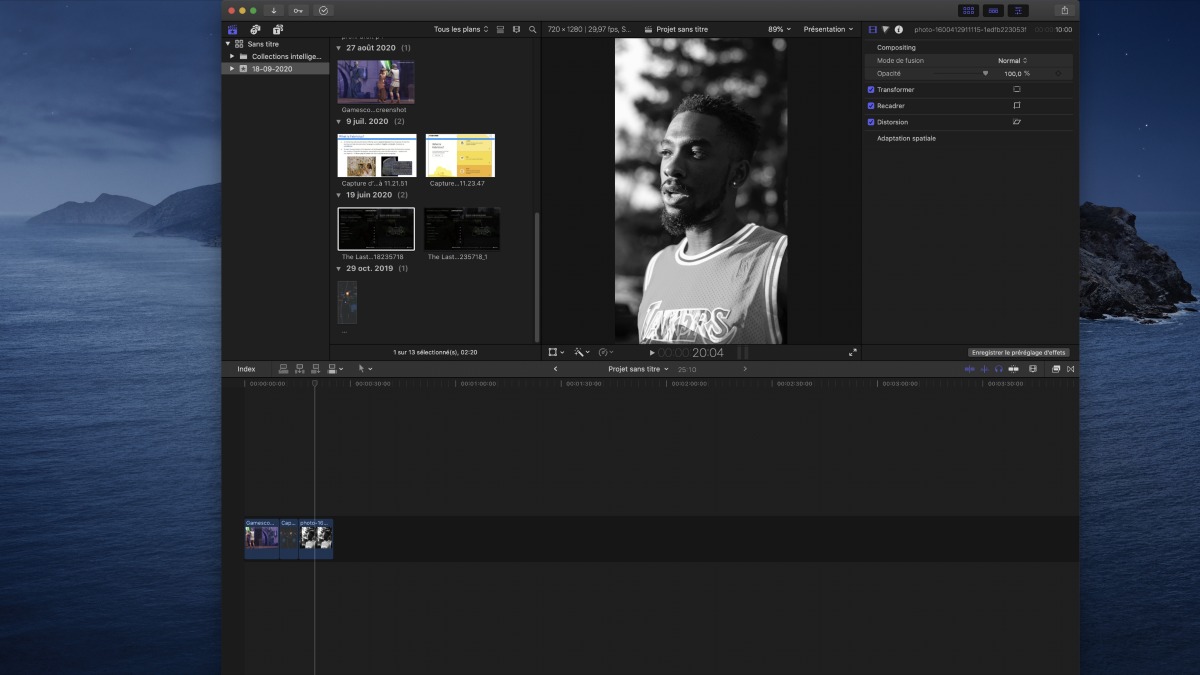Viewport: 1200px width, 675px height.
Task: Open the Normal blend mode dropdown
Action: tap(1012, 61)
